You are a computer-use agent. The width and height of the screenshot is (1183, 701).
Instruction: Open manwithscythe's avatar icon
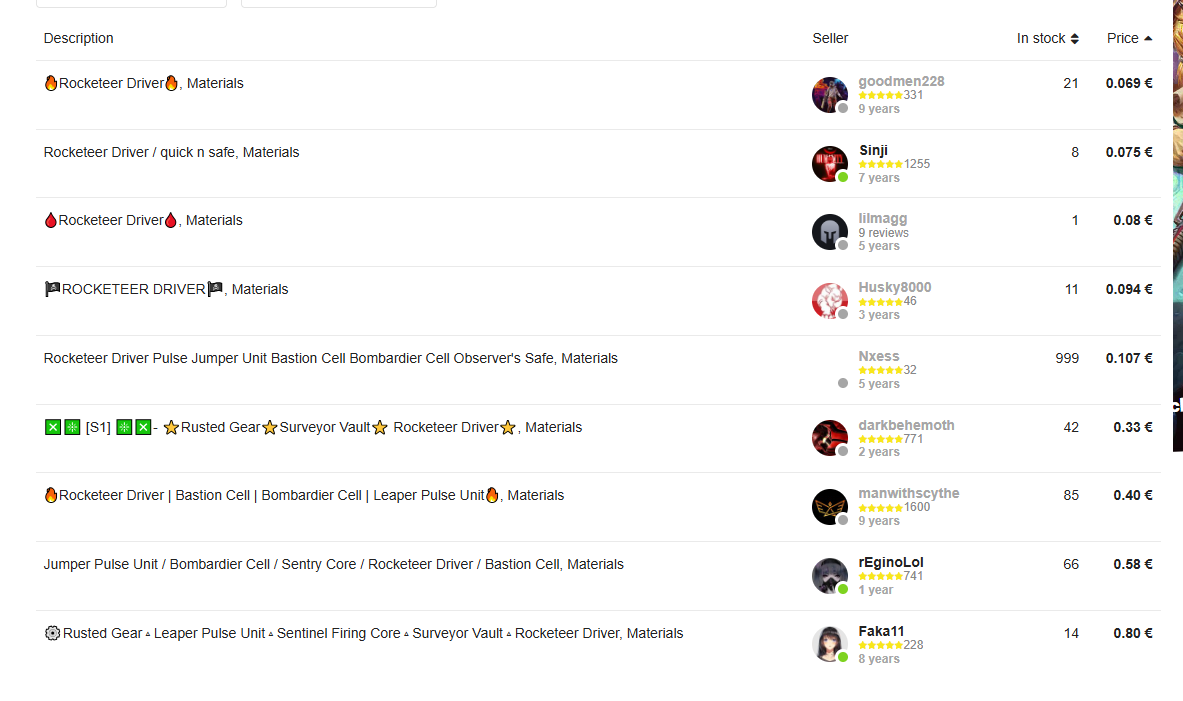(x=829, y=507)
